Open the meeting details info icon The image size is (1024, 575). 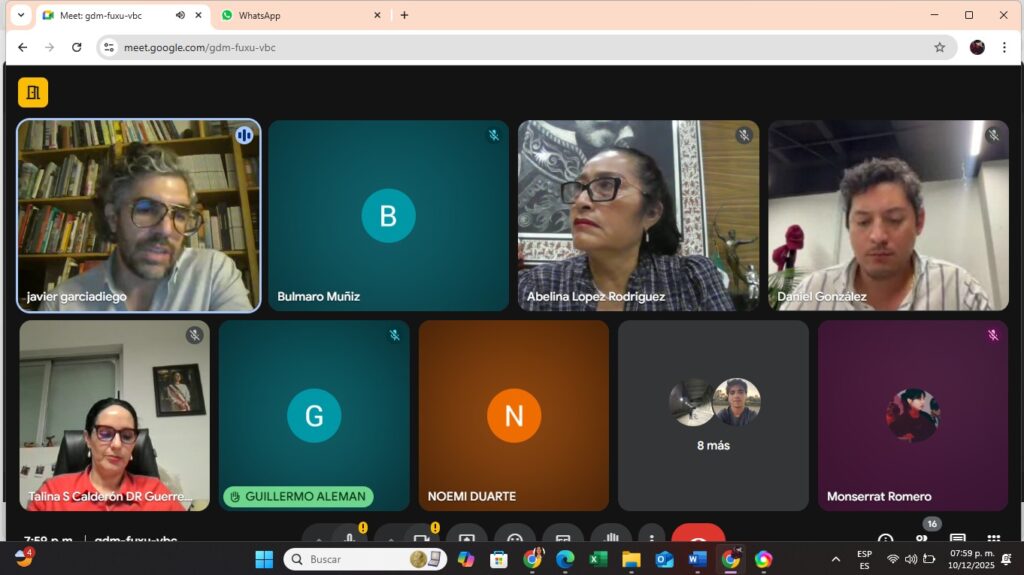point(884,538)
